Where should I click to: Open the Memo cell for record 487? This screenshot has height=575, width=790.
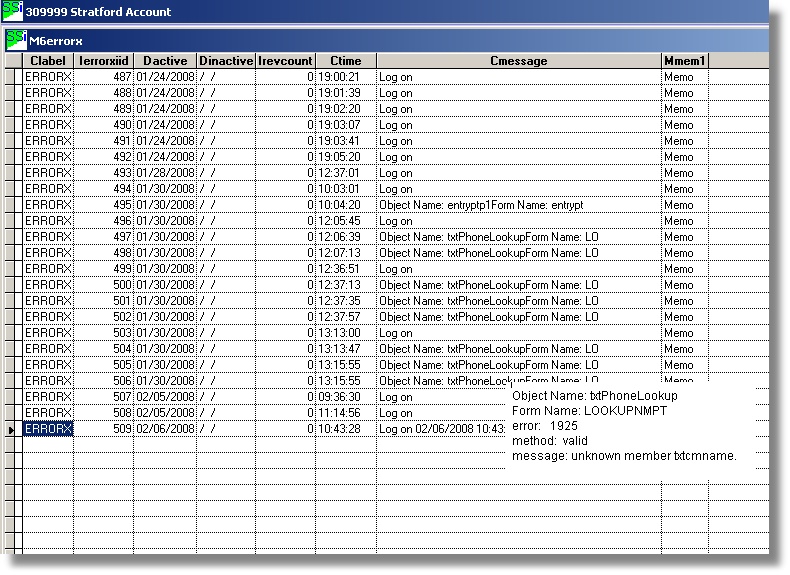(684, 77)
